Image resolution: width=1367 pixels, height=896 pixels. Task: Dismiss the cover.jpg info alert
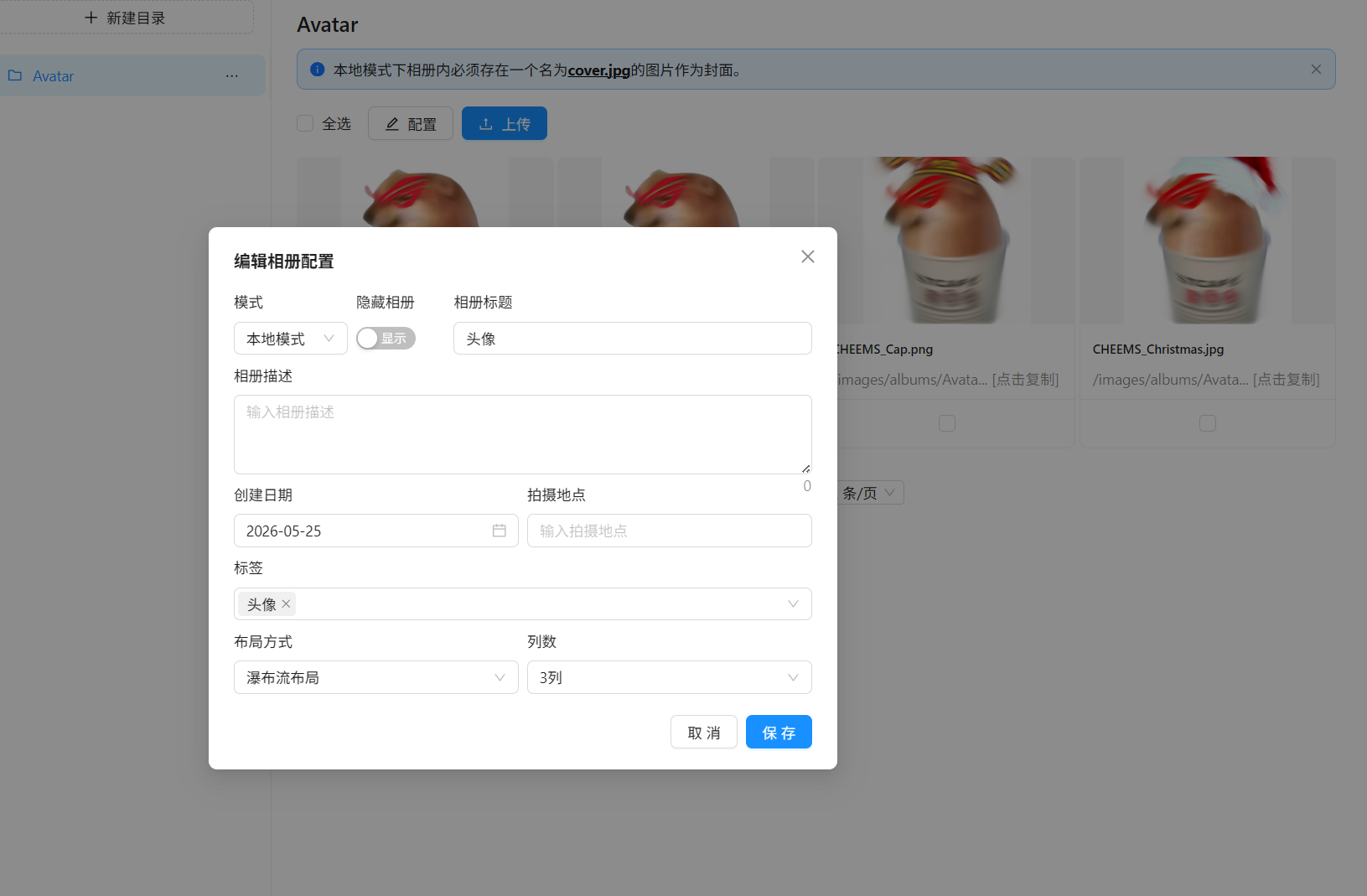[1316, 70]
